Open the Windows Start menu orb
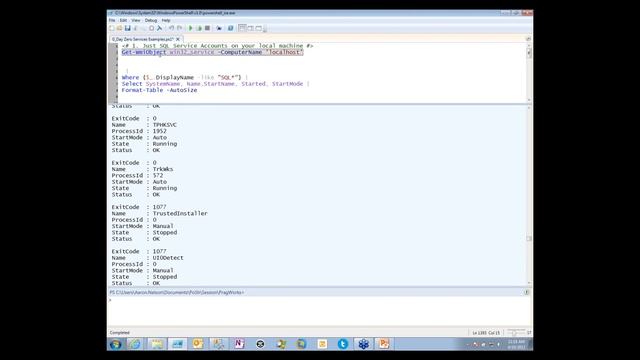Image resolution: width=640 pixels, height=360 pixels. [x=116, y=344]
